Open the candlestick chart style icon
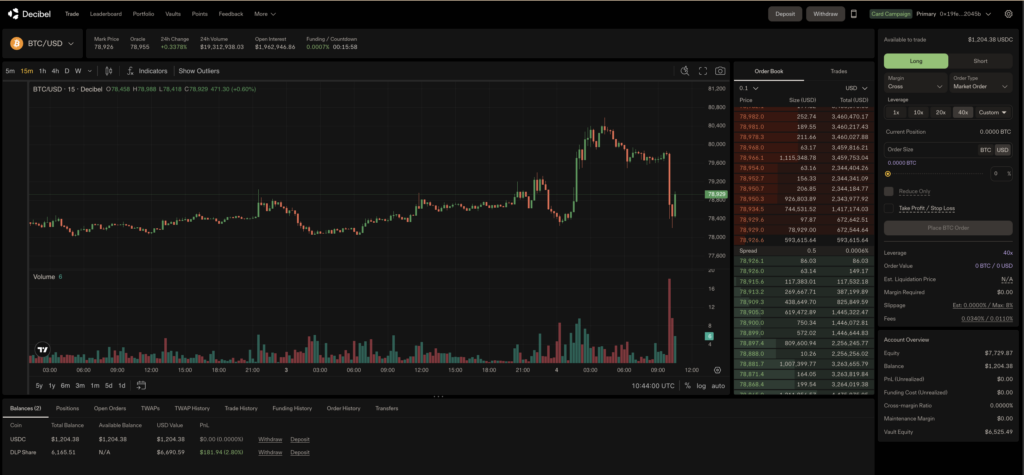 pos(109,71)
